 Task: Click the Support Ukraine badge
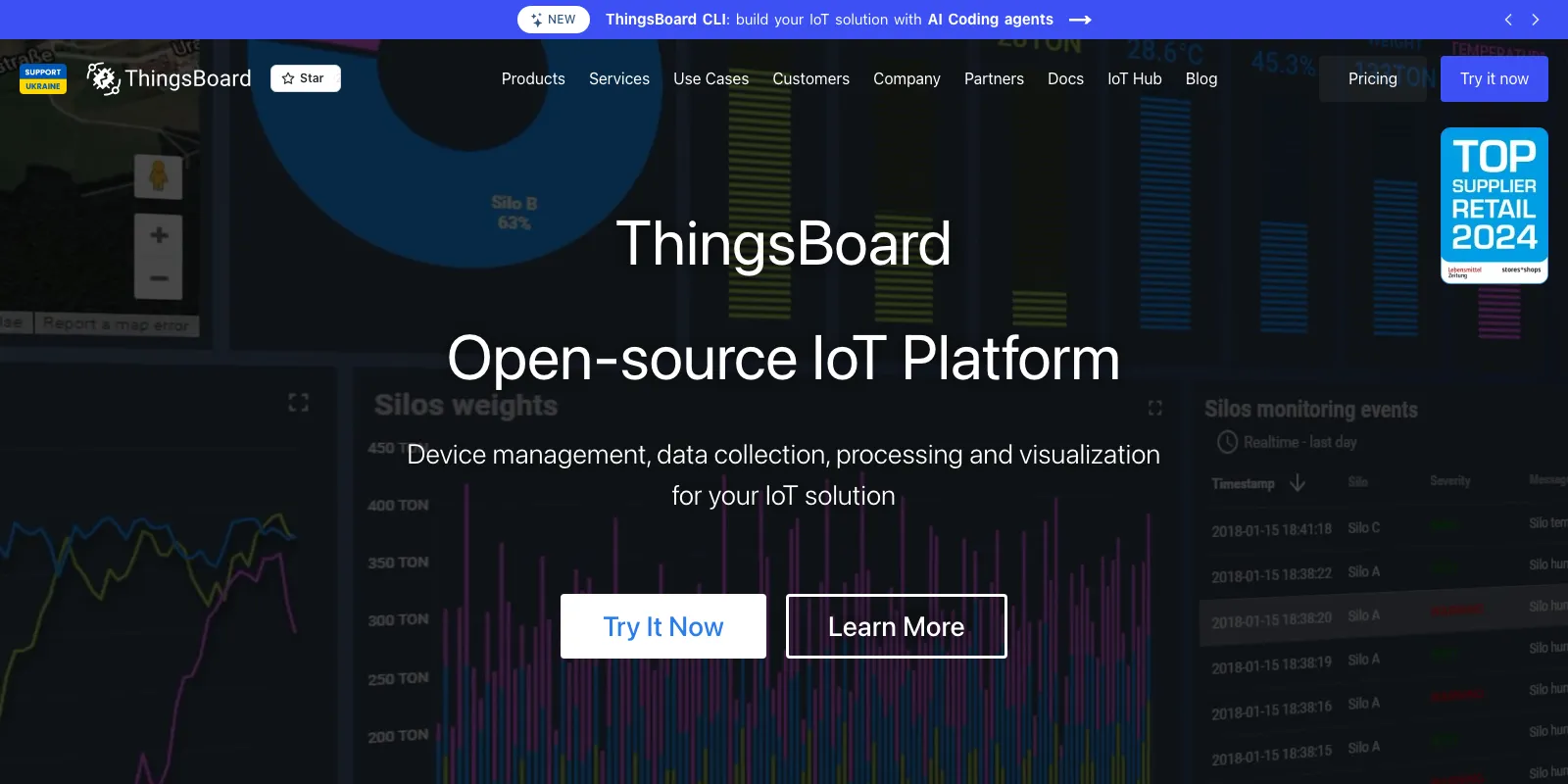pyautogui.click(x=43, y=79)
